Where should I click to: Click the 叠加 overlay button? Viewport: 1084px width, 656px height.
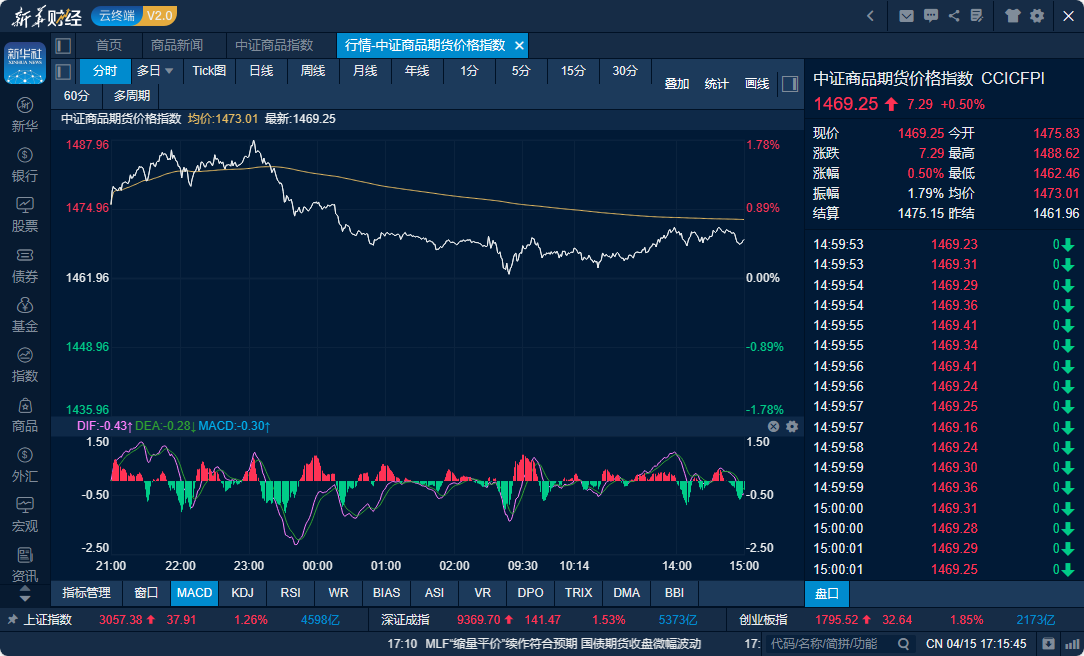[677, 84]
